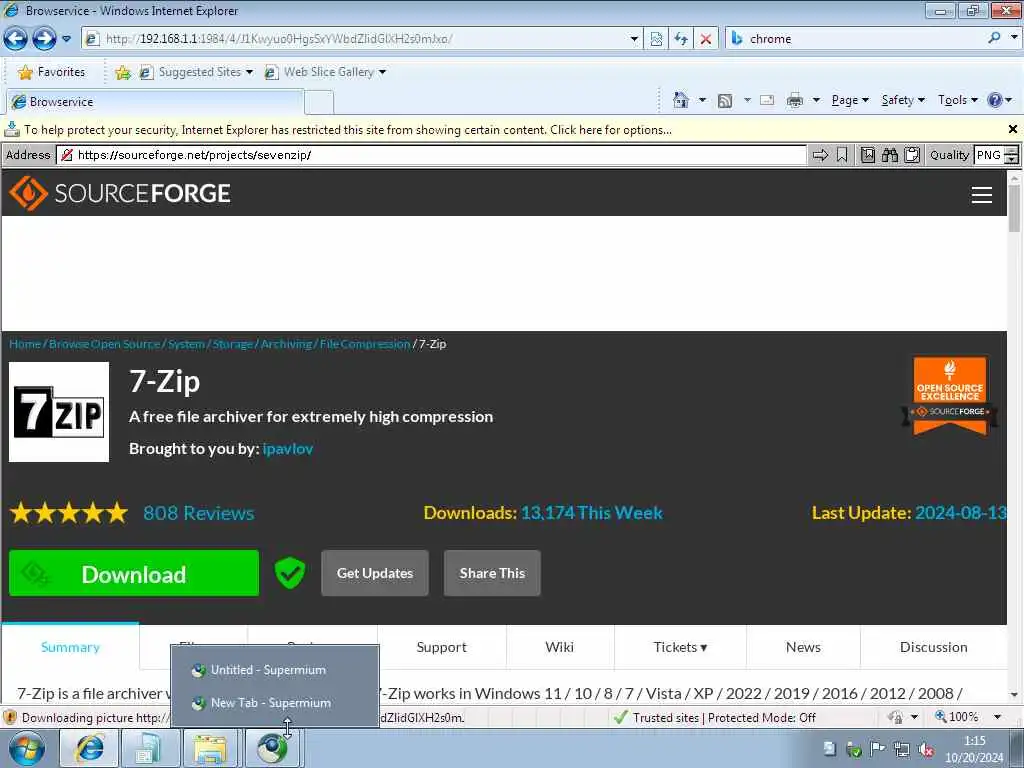The width and height of the screenshot is (1024, 768).
Task: Click the SourceForge logo
Action: pyautogui.click(x=120, y=193)
